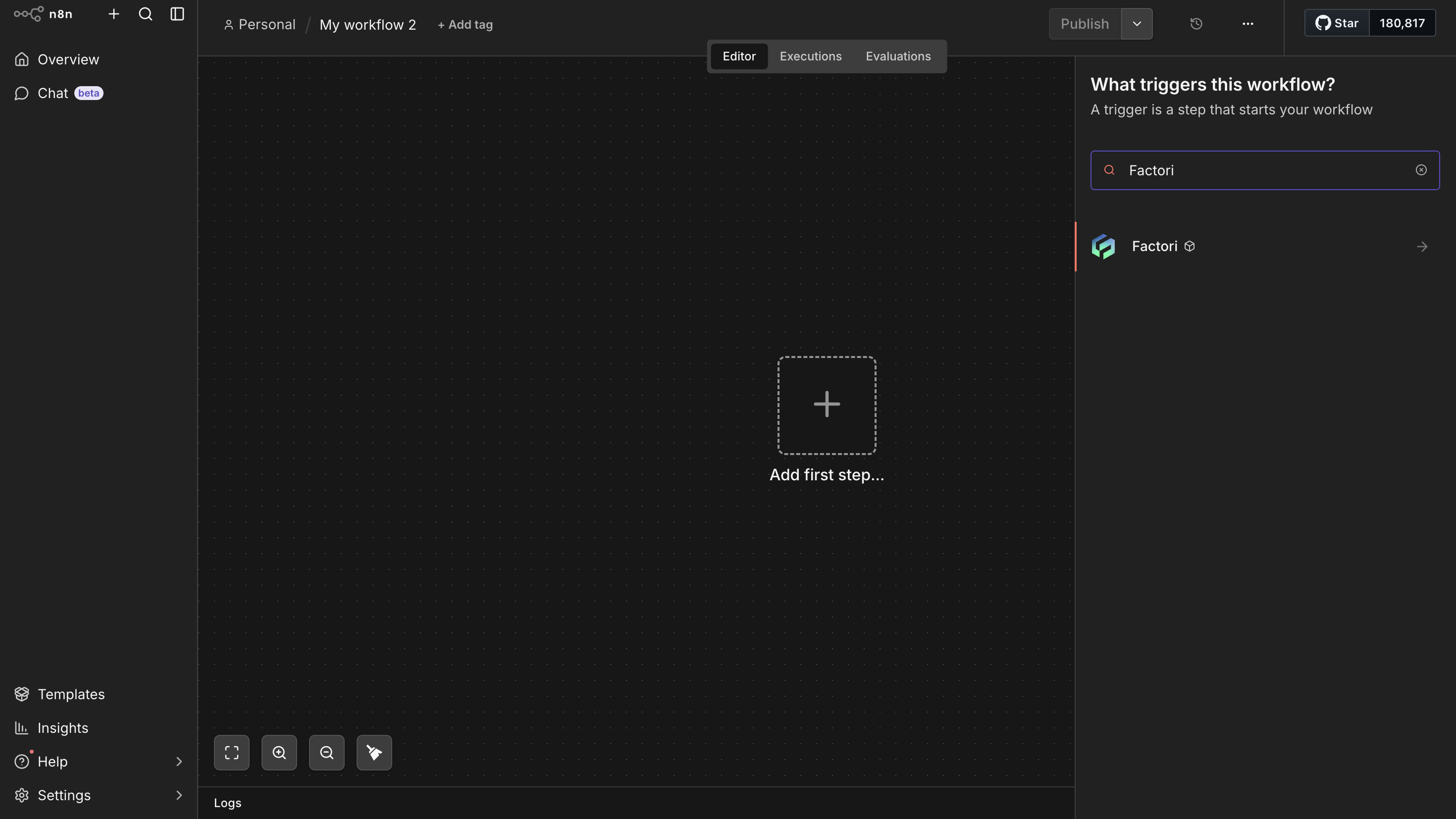Click the zoom to fit canvas icon
This screenshot has height=819, width=1456.
coord(232,752)
